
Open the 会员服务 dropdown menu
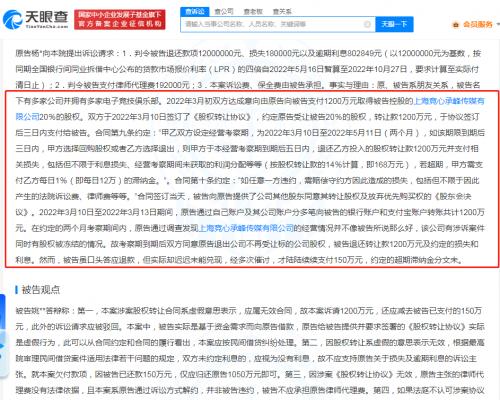[476, 24]
